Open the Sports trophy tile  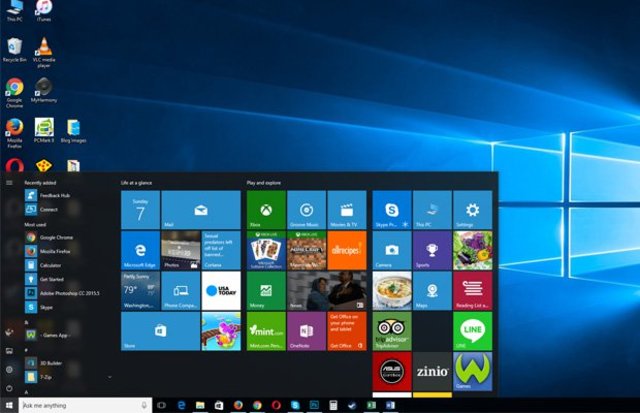click(x=432, y=250)
